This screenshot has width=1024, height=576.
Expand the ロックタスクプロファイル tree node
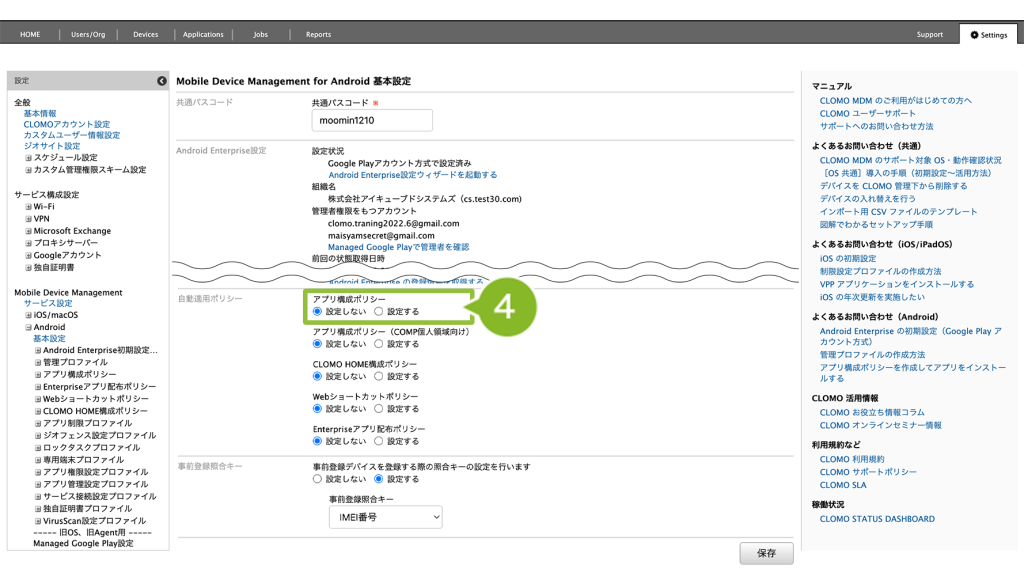click(x=39, y=447)
